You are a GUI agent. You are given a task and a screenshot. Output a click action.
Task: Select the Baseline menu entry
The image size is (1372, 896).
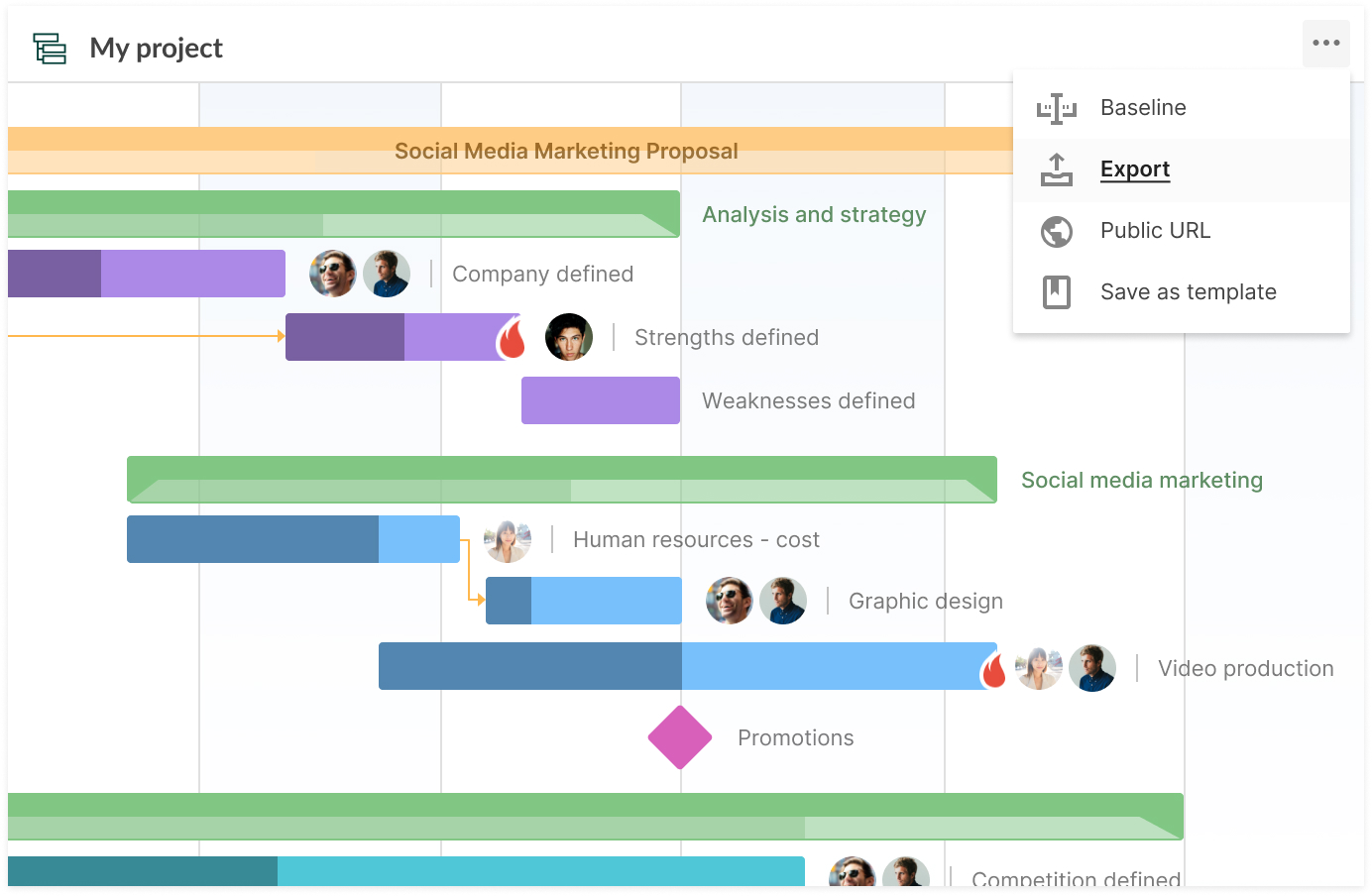click(1143, 108)
